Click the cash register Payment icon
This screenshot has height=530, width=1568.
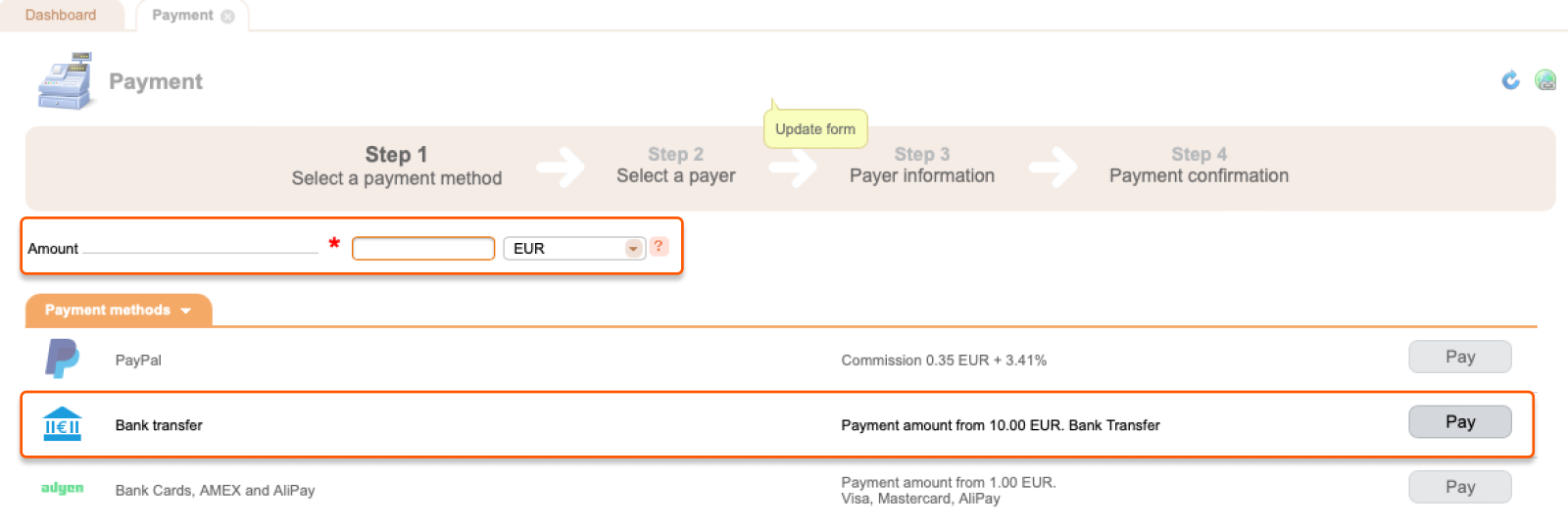coord(66,80)
